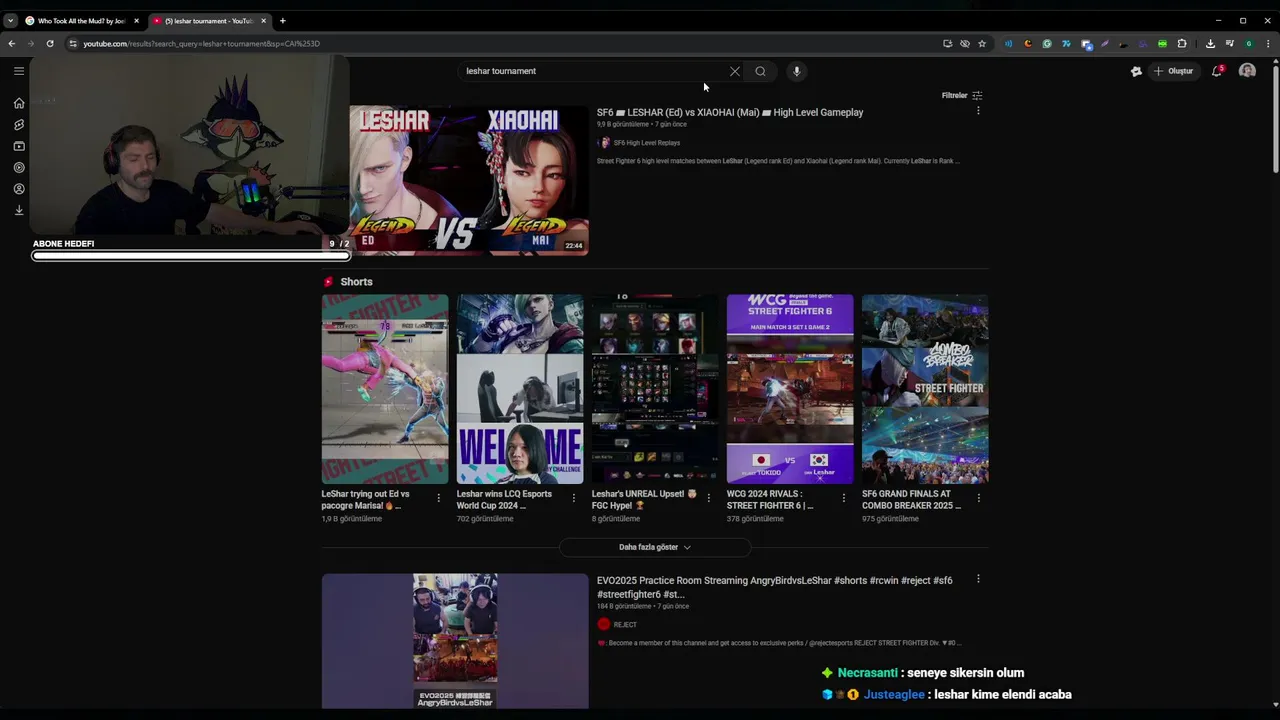Open Shorts from the left sidebar

click(x=19, y=125)
